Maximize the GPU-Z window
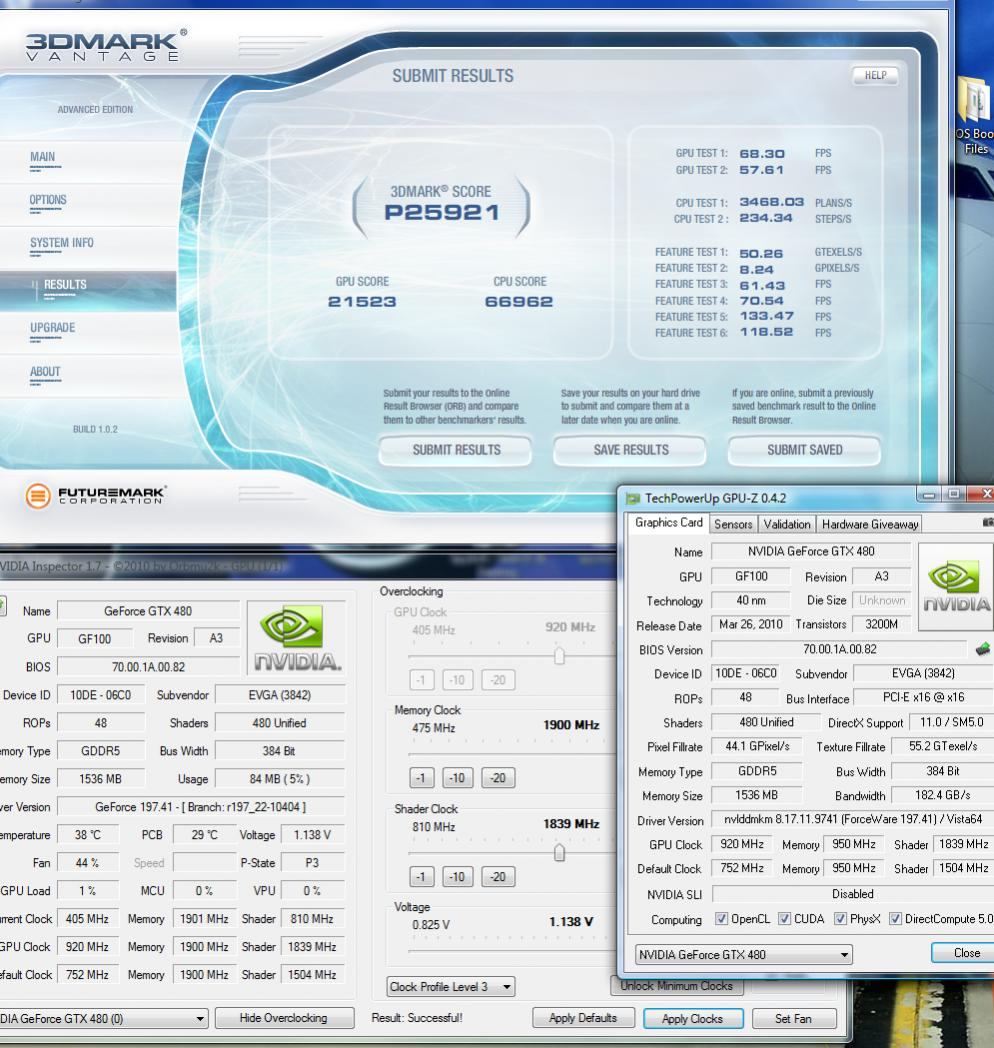994x1048 pixels. point(954,495)
